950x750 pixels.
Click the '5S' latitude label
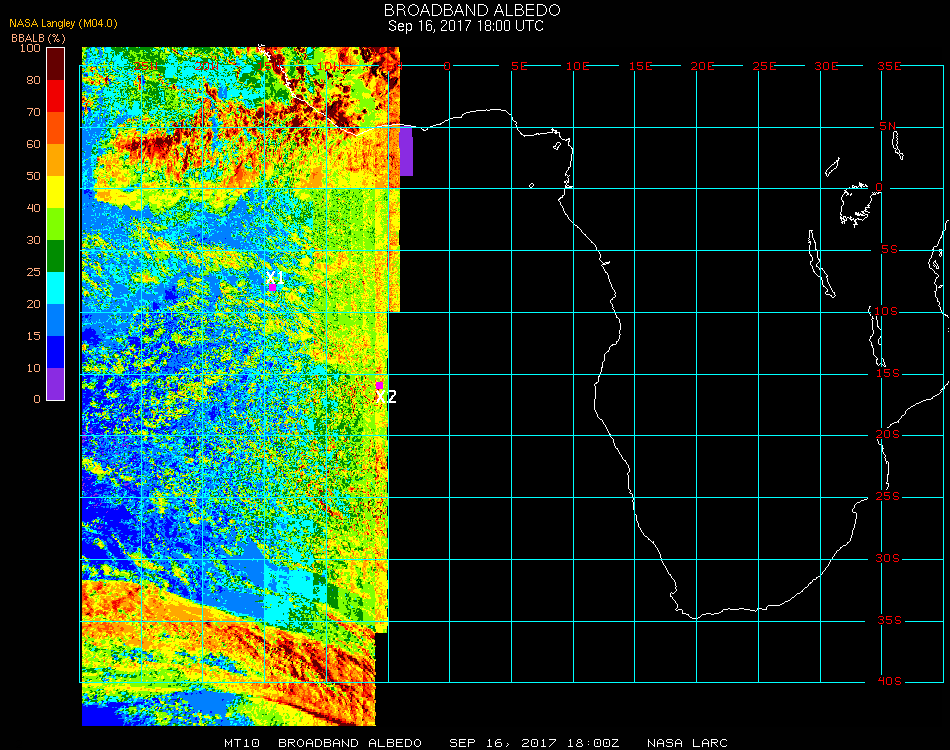tap(889, 250)
